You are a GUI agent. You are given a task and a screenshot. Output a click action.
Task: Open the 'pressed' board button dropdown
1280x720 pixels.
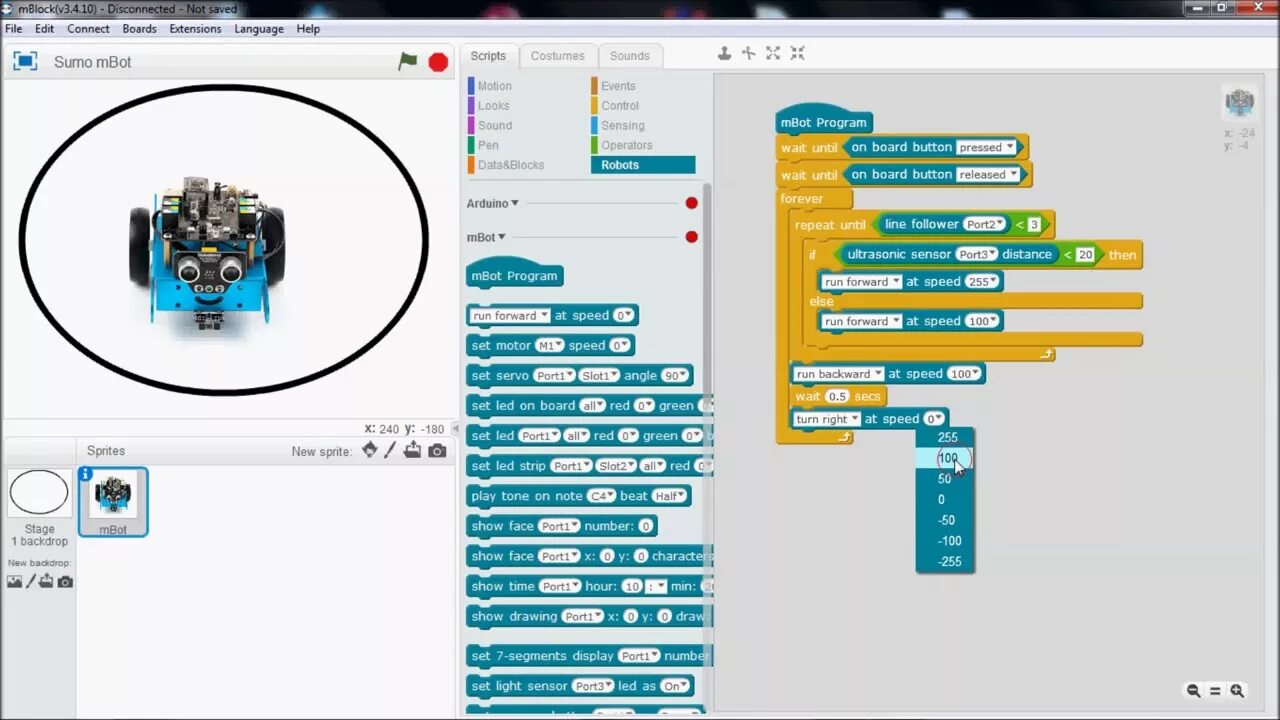pyautogui.click(x=986, y=147)
